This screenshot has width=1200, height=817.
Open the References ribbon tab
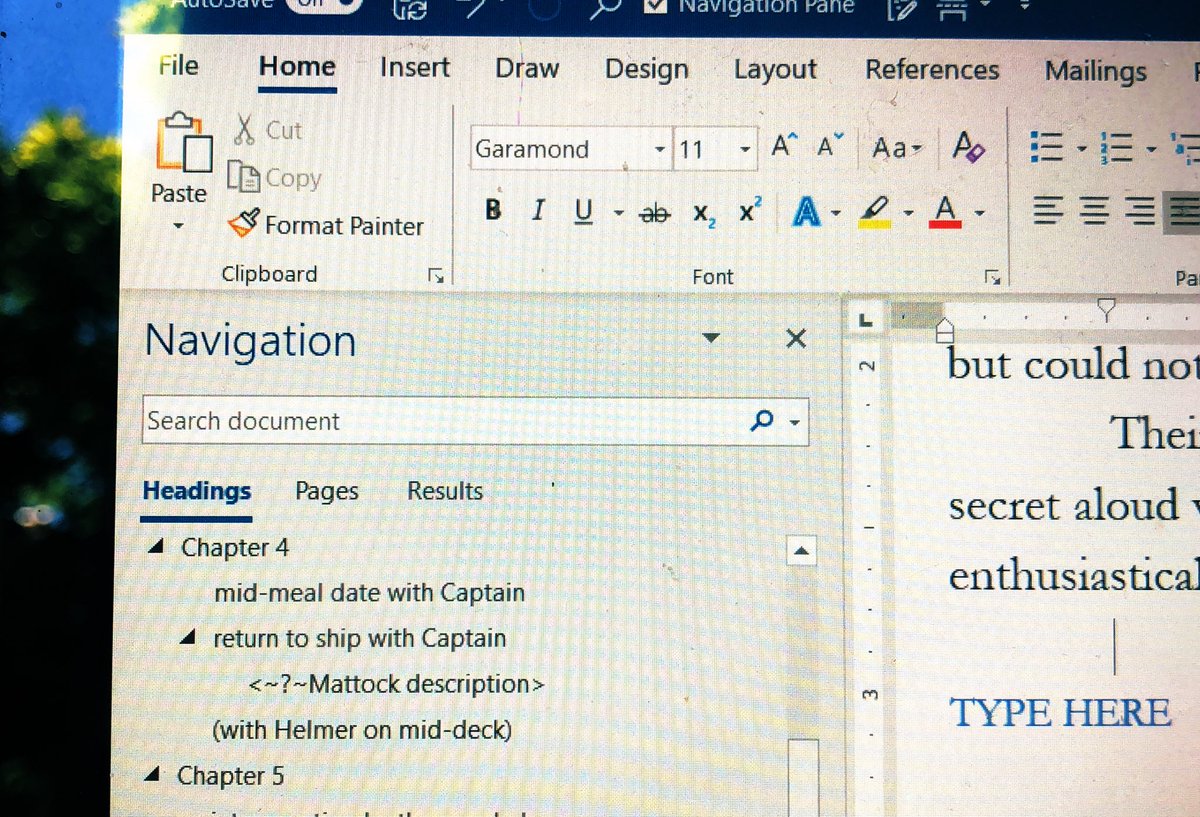click(931, 70)
